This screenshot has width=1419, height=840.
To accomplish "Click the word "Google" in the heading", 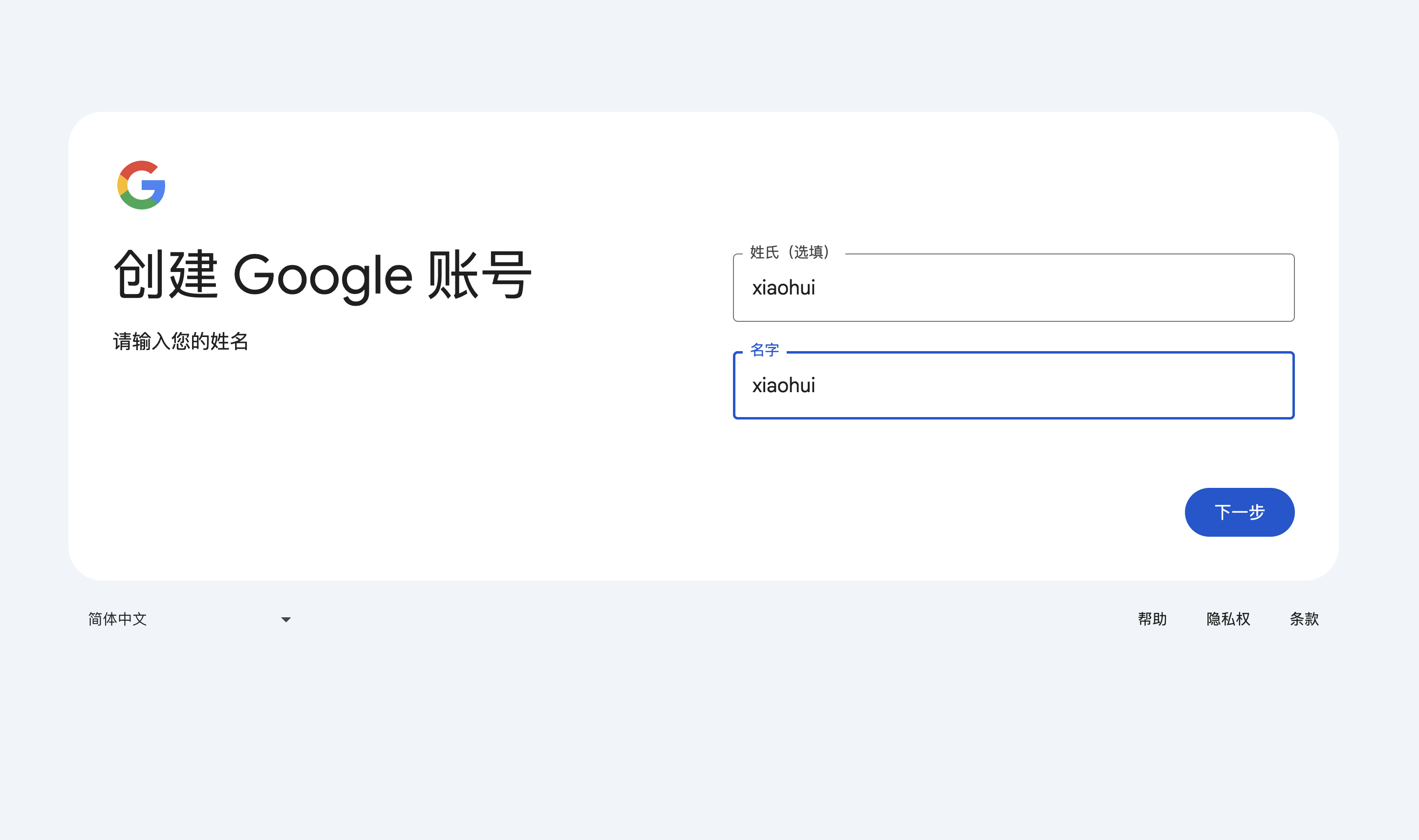I will pyautogui.click(x=323, y=276).
